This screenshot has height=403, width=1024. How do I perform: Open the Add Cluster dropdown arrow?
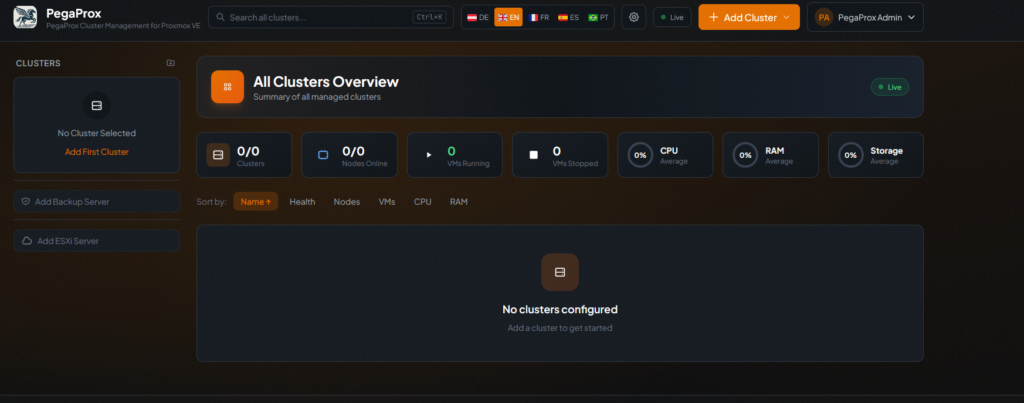click(x=786, y=18)
